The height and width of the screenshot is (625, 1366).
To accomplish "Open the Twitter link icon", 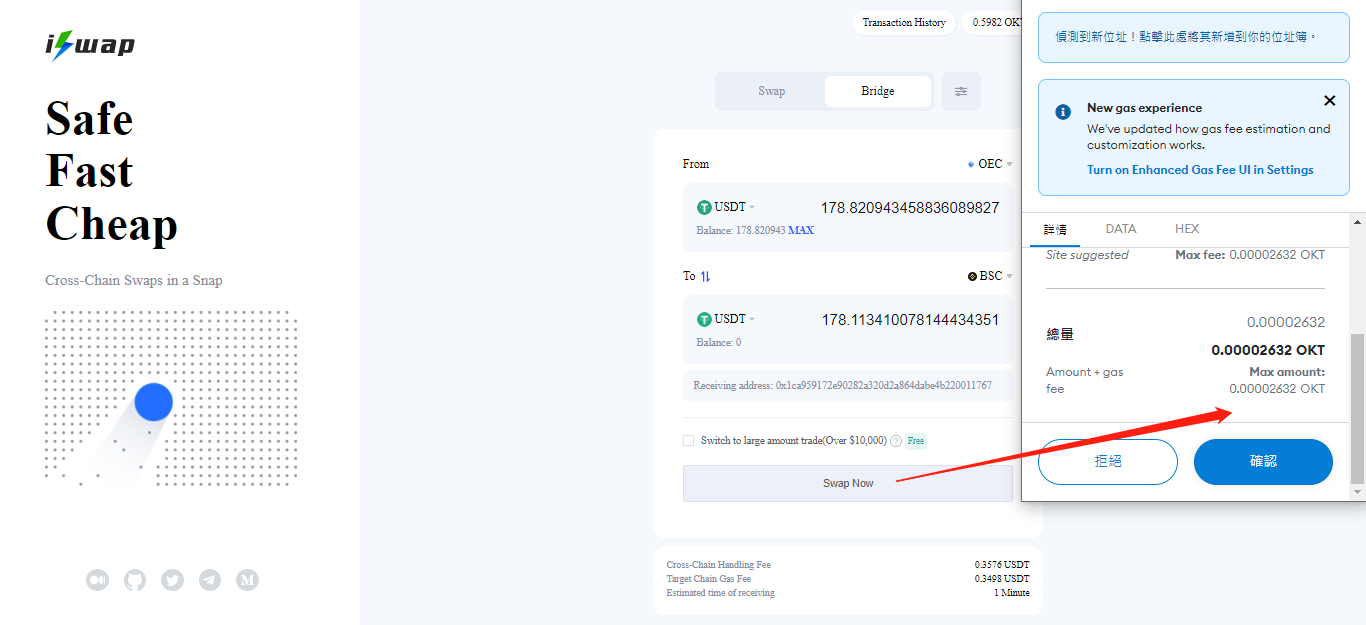I will click(173, 579).
